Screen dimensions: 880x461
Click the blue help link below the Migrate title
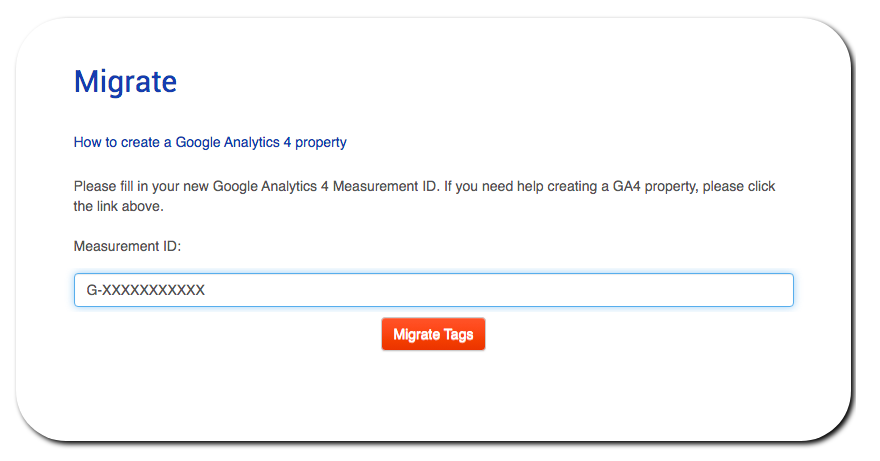pos(210,142)
